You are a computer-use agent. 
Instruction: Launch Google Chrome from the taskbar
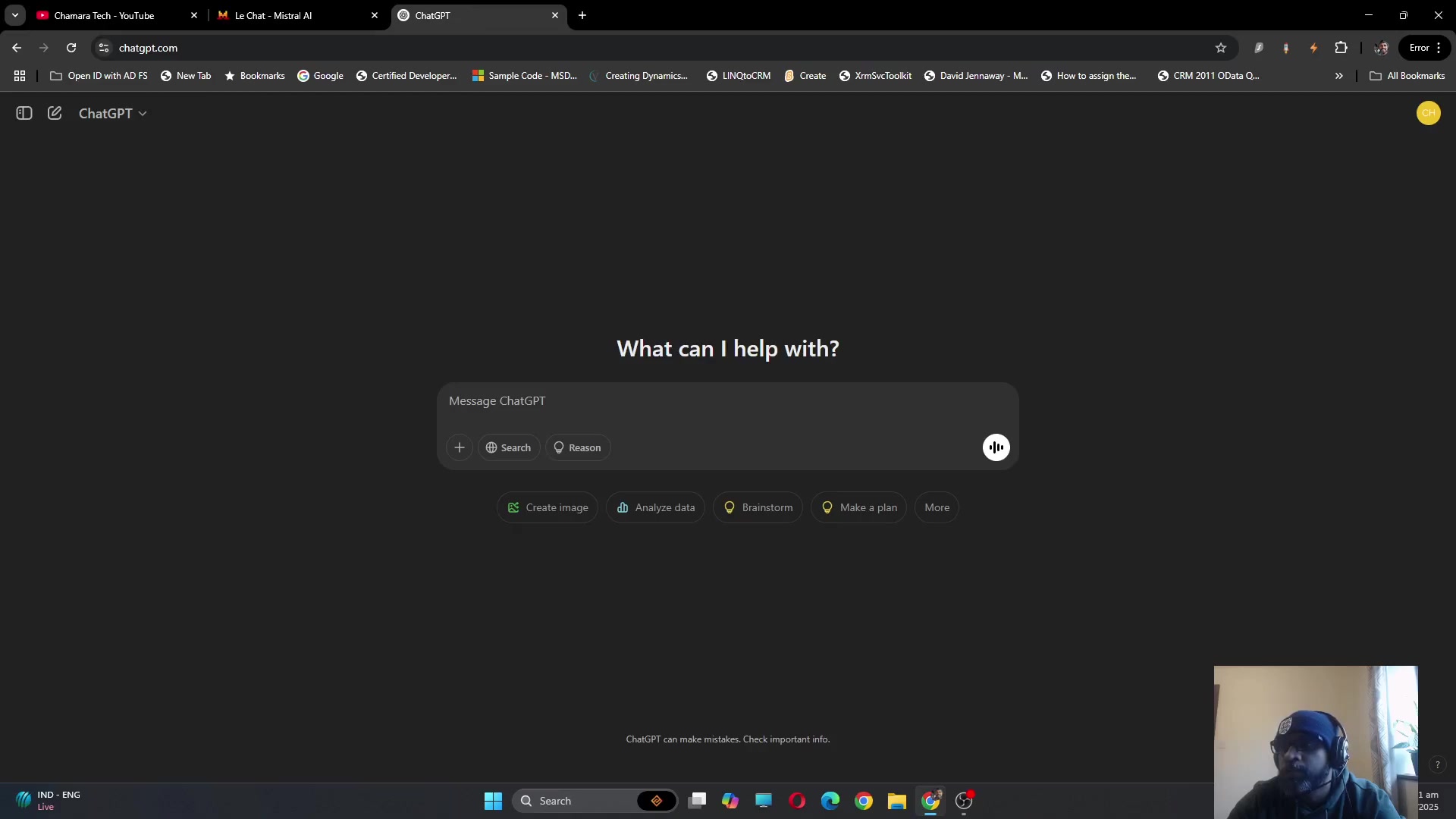click(x=864, y=801)
